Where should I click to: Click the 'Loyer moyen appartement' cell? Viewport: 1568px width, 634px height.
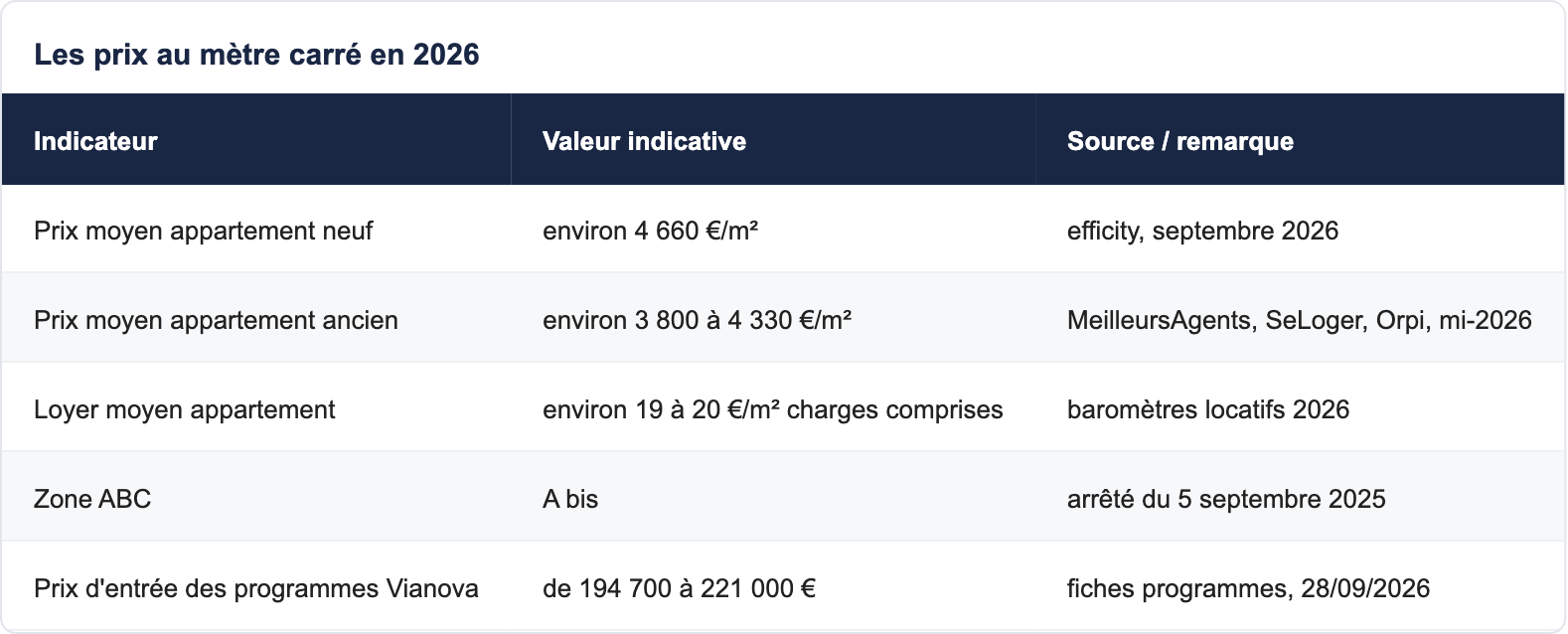(x=256, y=408)
